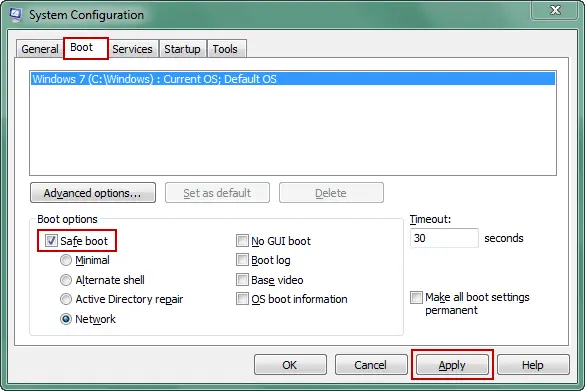Screen dimensions: 585x391
Task: Click the Apply button
Action: click(x=452, y=365)
